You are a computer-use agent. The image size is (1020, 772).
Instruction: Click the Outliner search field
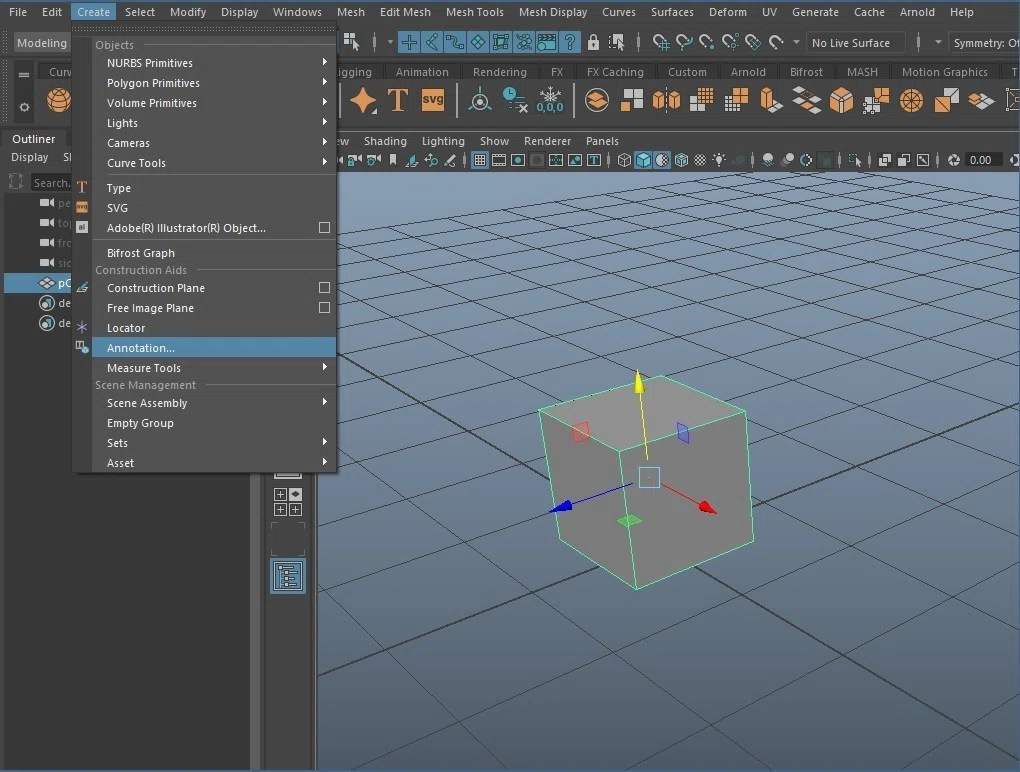pyautogui.click(x=51, y=183)
